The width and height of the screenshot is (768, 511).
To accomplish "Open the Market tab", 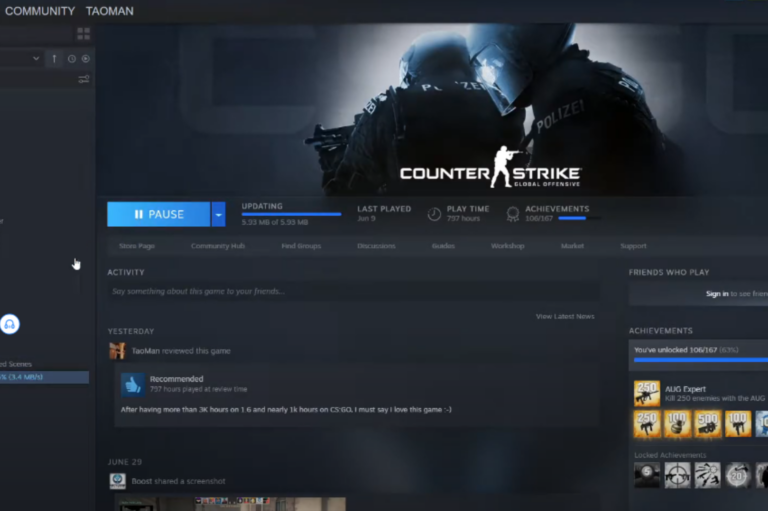I will coord(572,246).
